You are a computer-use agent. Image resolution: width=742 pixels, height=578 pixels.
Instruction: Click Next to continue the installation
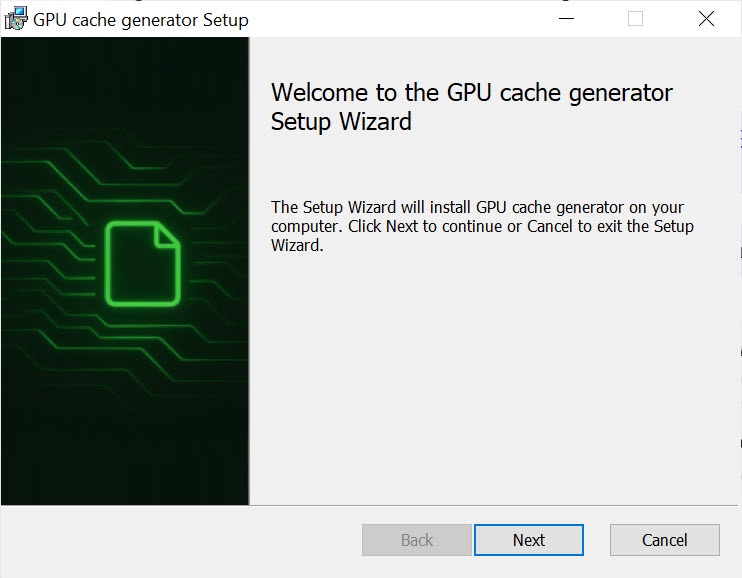click(528, 540)
